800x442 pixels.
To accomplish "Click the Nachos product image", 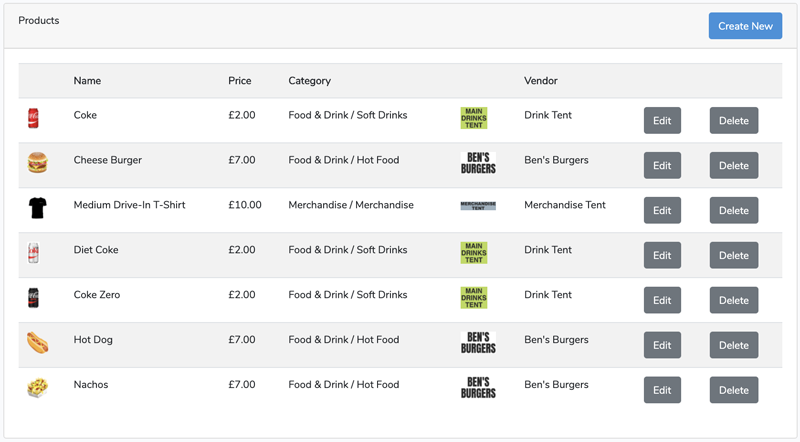I will pos(37,387).
